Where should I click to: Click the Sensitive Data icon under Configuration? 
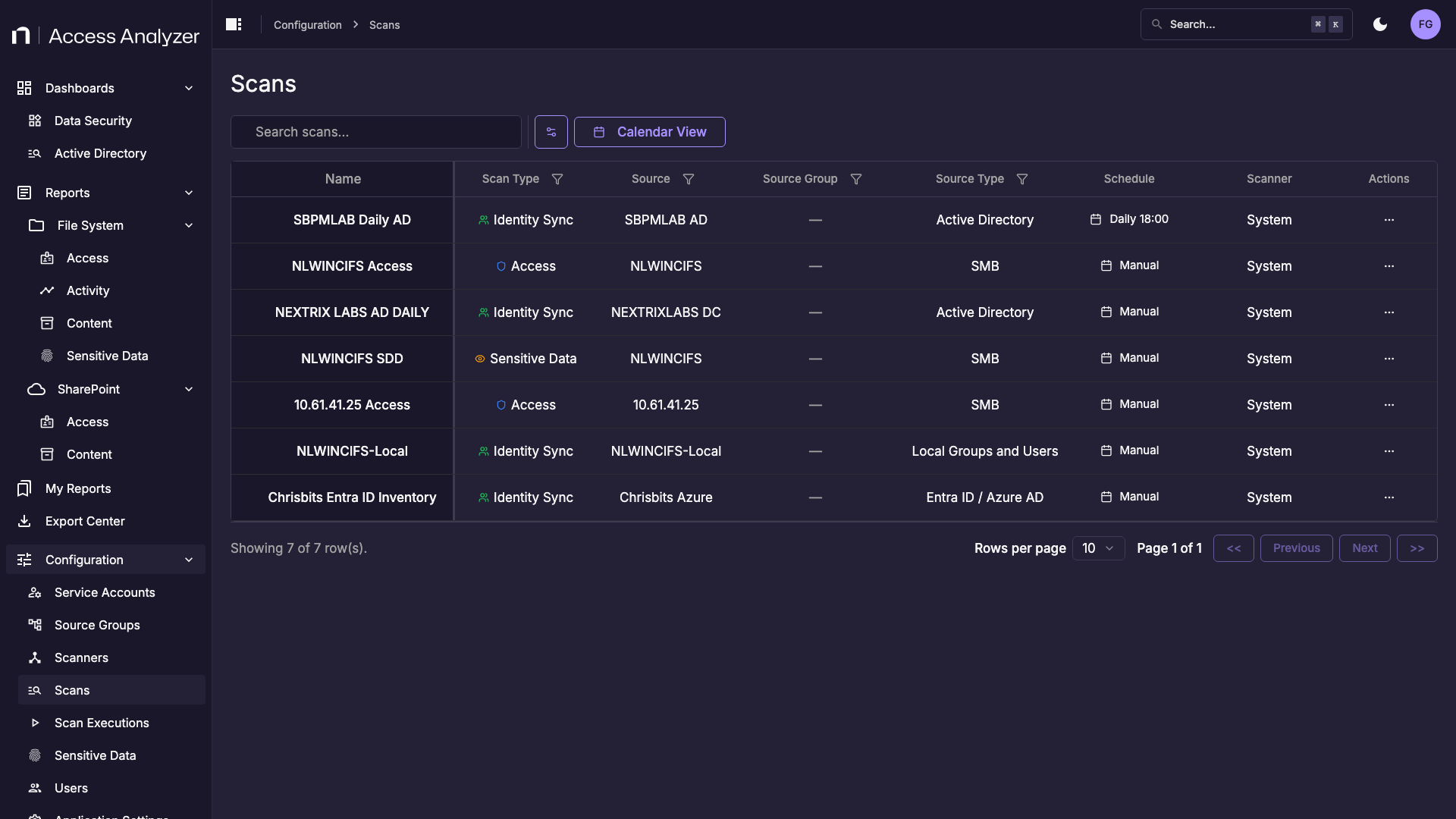(34, 755)
